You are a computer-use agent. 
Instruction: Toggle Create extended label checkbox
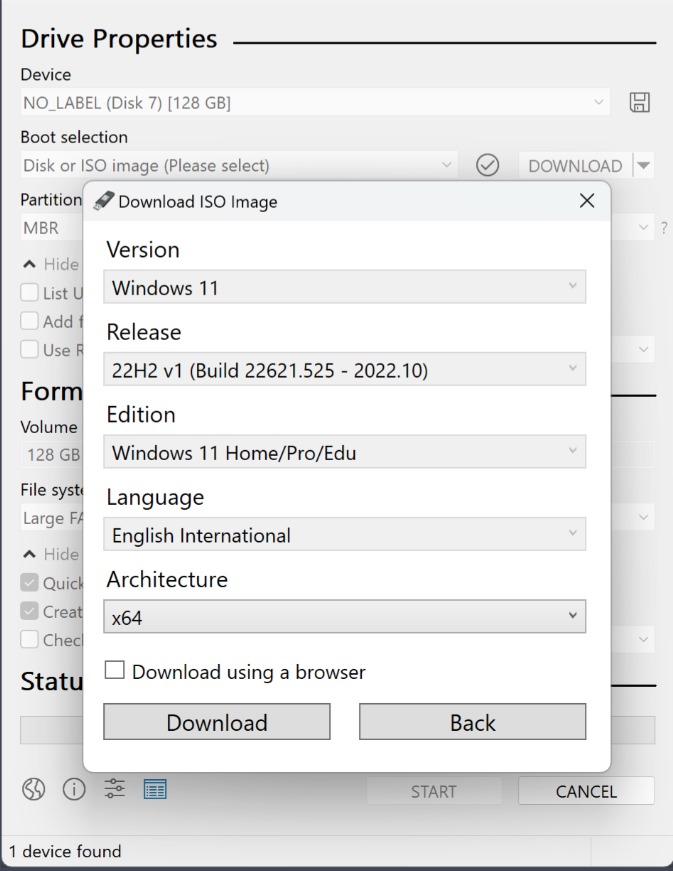point(29,611)
